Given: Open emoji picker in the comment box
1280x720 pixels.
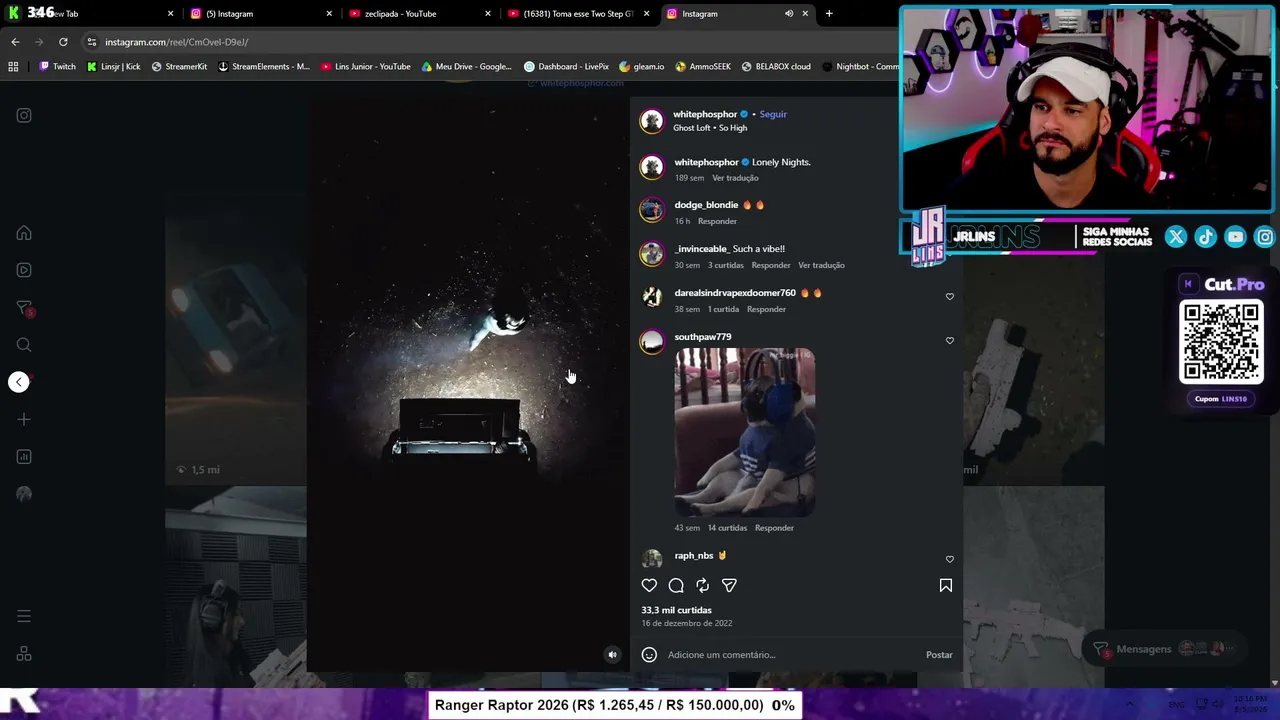Looking at the screenshot, I should [649, 655].
